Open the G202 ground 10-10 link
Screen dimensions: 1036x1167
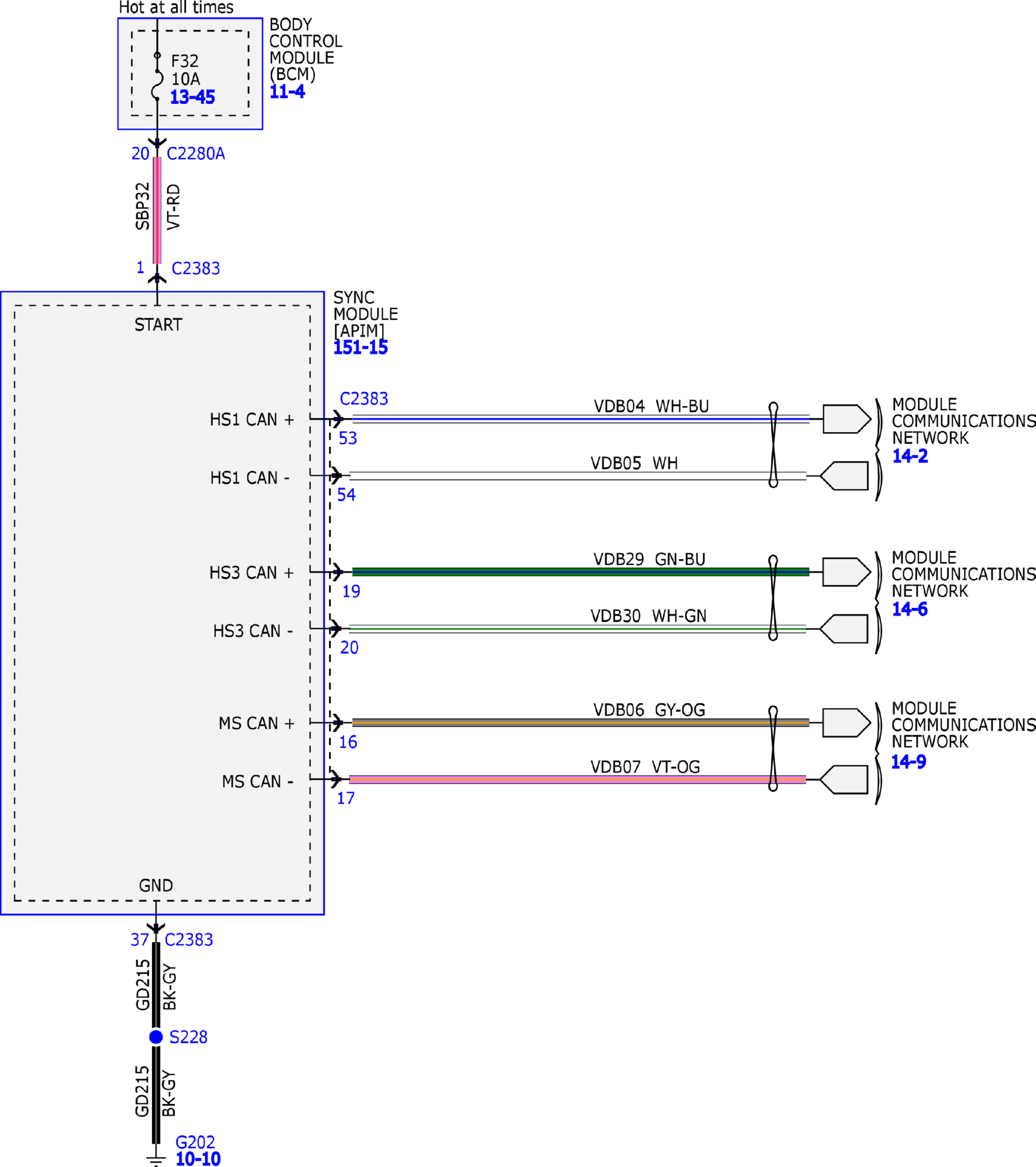198,1158
